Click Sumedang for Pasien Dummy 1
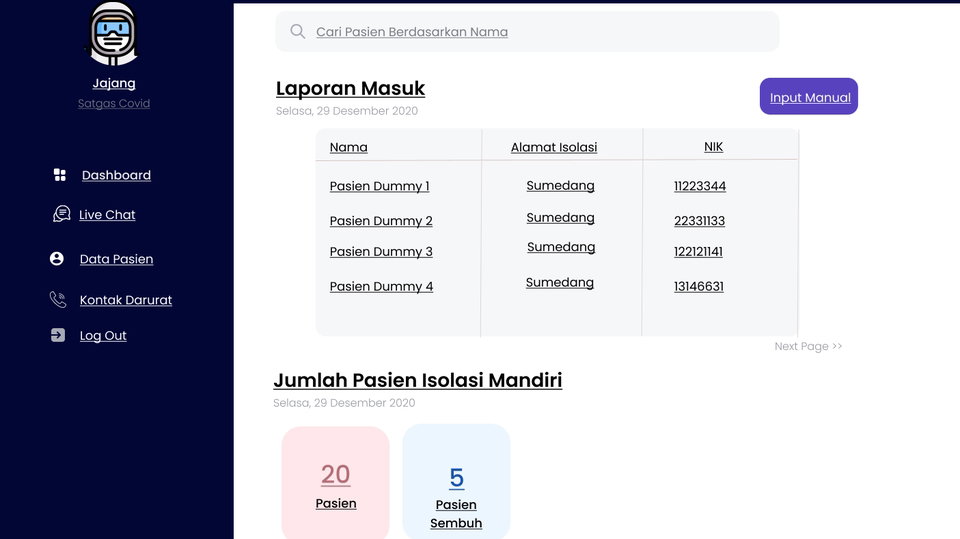Image resolution: width=960 pixels, height=539 pixels. pos(560,186)
